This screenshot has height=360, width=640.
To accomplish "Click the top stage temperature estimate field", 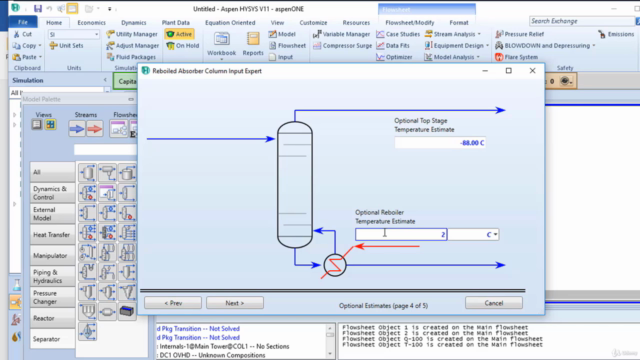I will (x=440, y=142).
